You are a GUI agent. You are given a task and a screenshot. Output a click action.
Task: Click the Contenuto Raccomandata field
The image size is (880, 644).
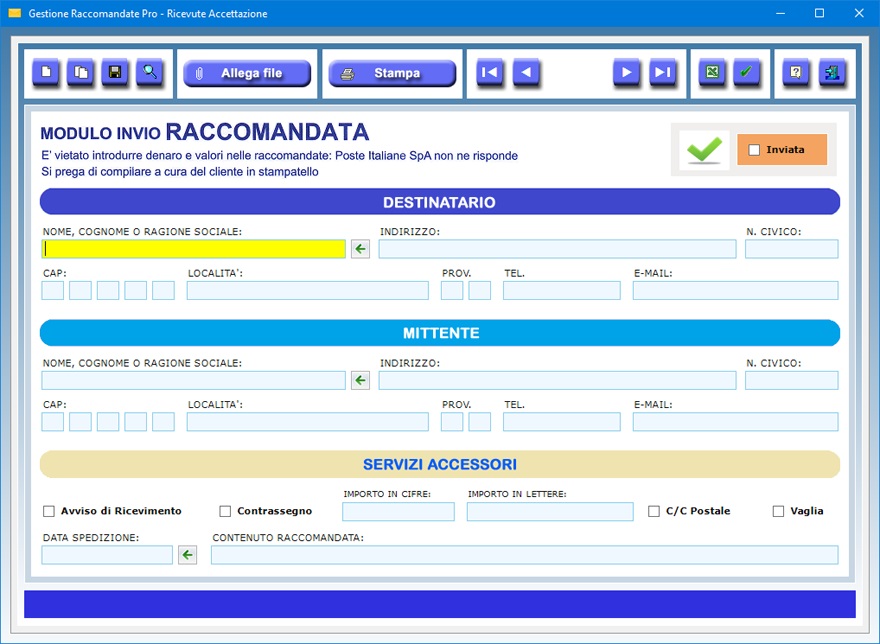pos(525,555)
